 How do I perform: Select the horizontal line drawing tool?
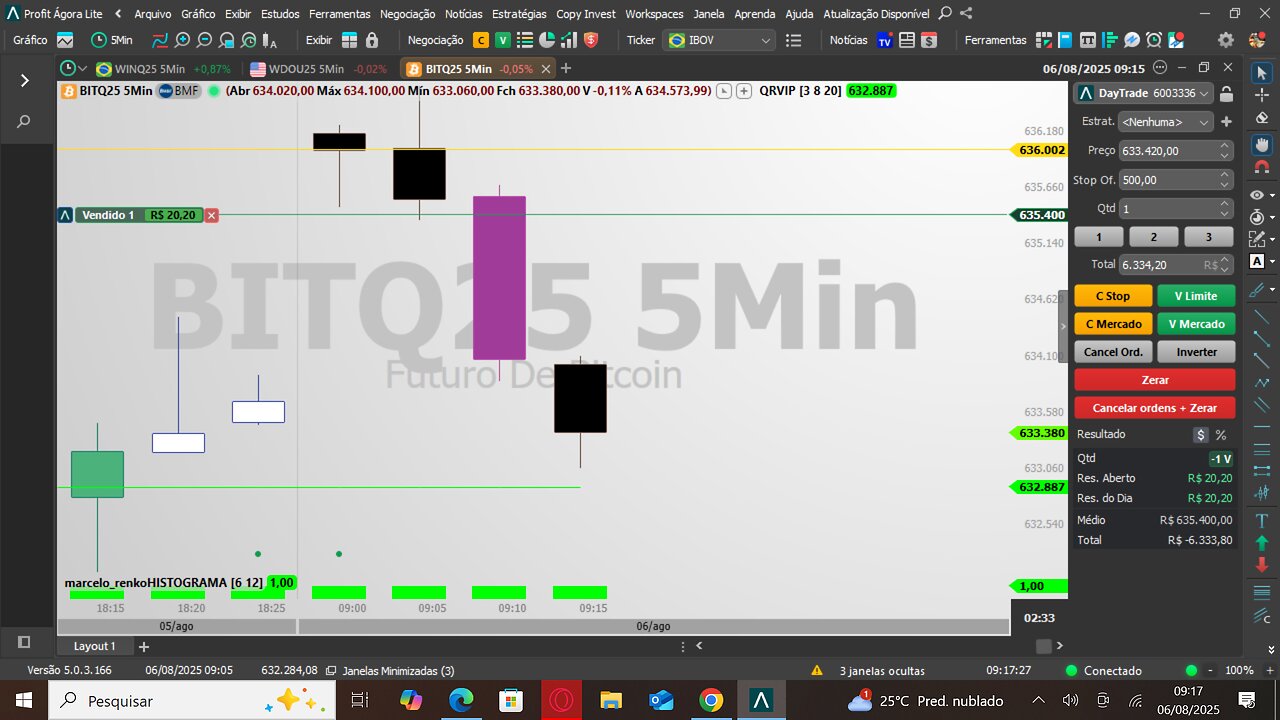(1261, 429)
